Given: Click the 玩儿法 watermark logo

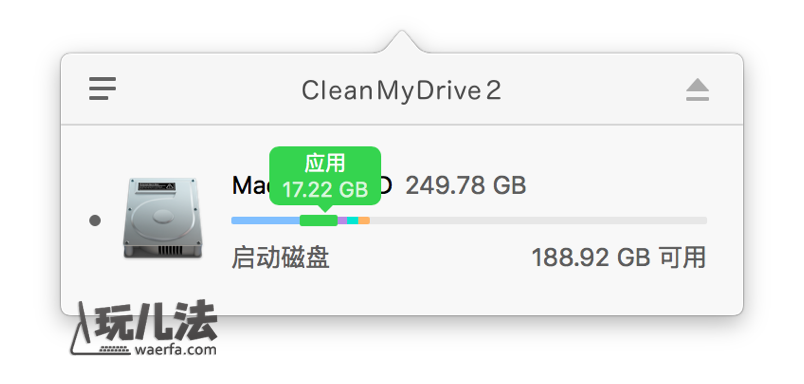Looking at the screenshot, I should pyautogui.click(x=145, y=328).
